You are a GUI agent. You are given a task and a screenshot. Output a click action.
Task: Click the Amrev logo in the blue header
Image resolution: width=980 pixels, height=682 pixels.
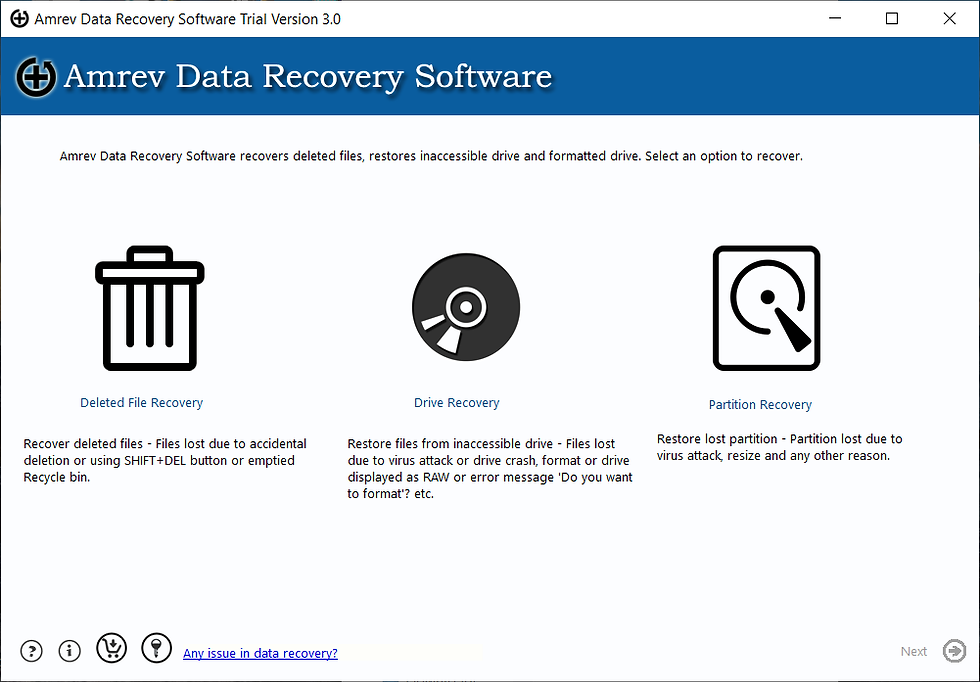pyautogui.click(x=36, y=76)
